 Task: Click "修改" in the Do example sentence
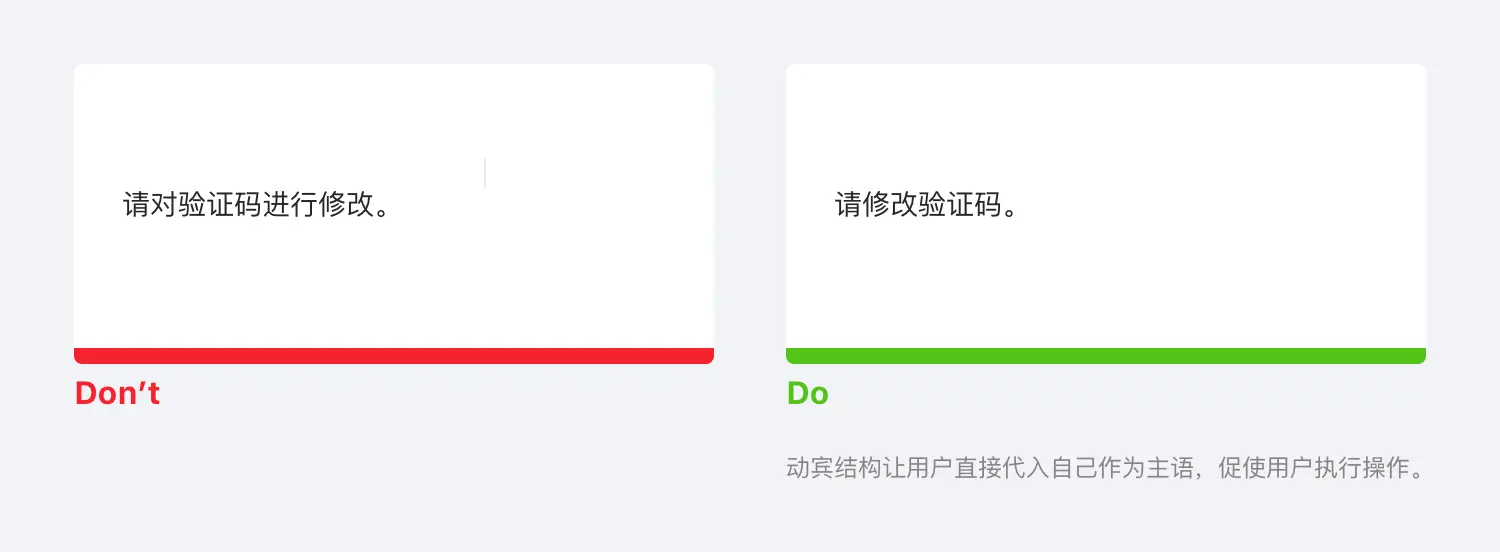click(x=890, y=205)
